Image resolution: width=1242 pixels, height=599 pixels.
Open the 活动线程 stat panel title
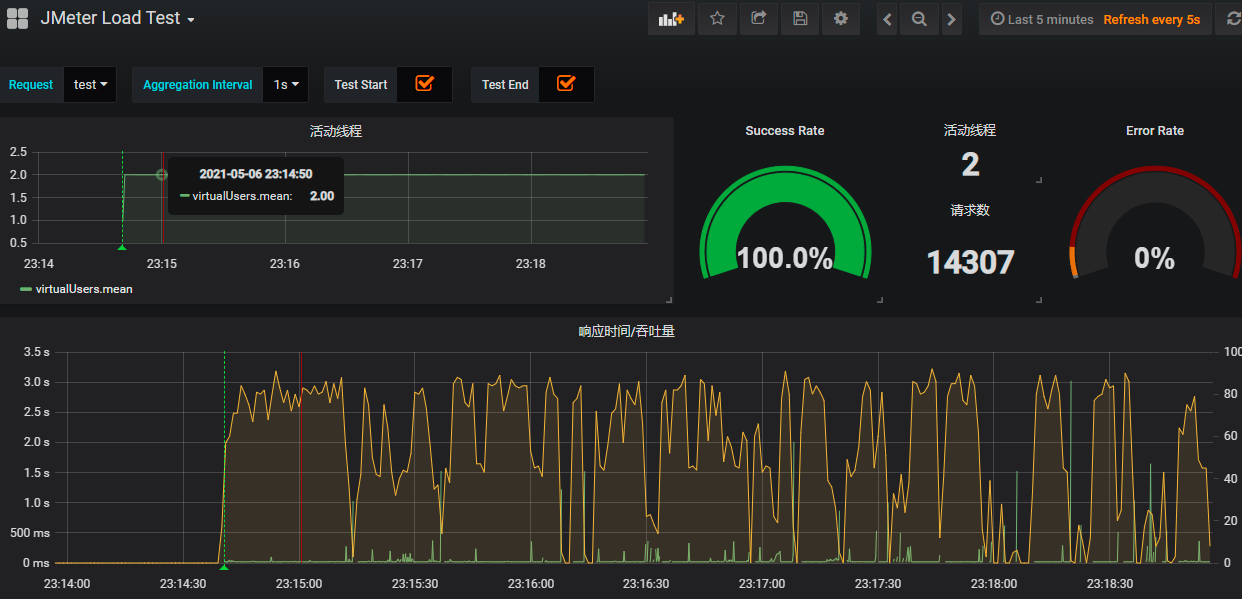pyautogui.click(x=970, y=130)
